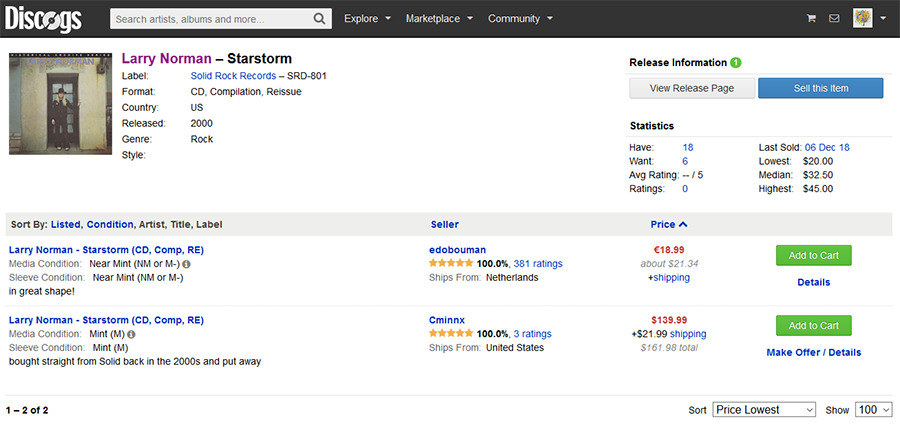Expand the Explore menu
900x428 pixels.
(x=367, y=19)
